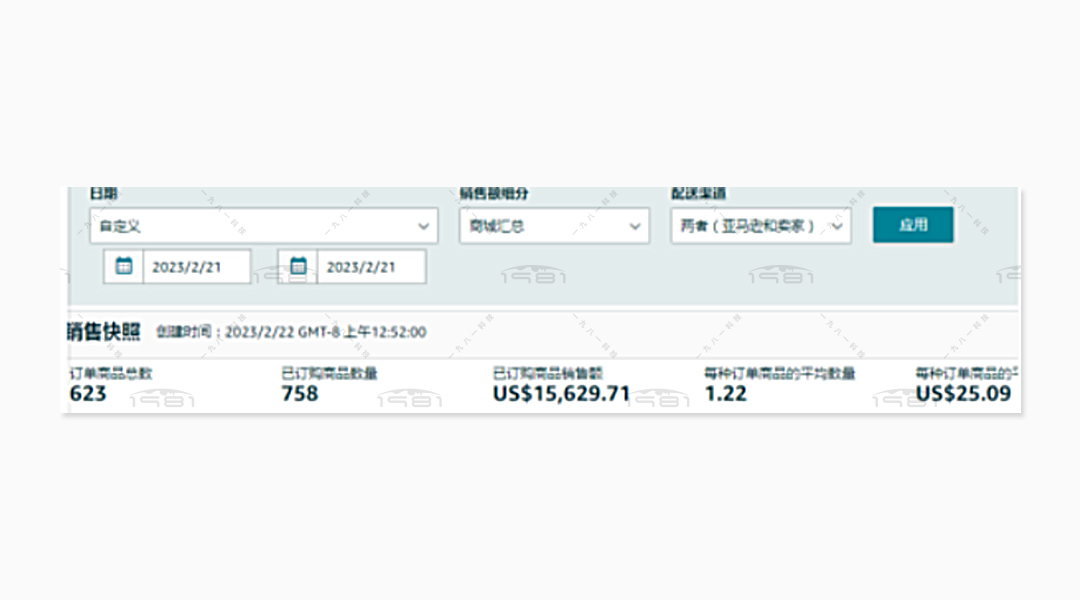Screen dimensions: 1080x600
Task: Open the start date calendar picker icon
Action: (x=123, y=266)
